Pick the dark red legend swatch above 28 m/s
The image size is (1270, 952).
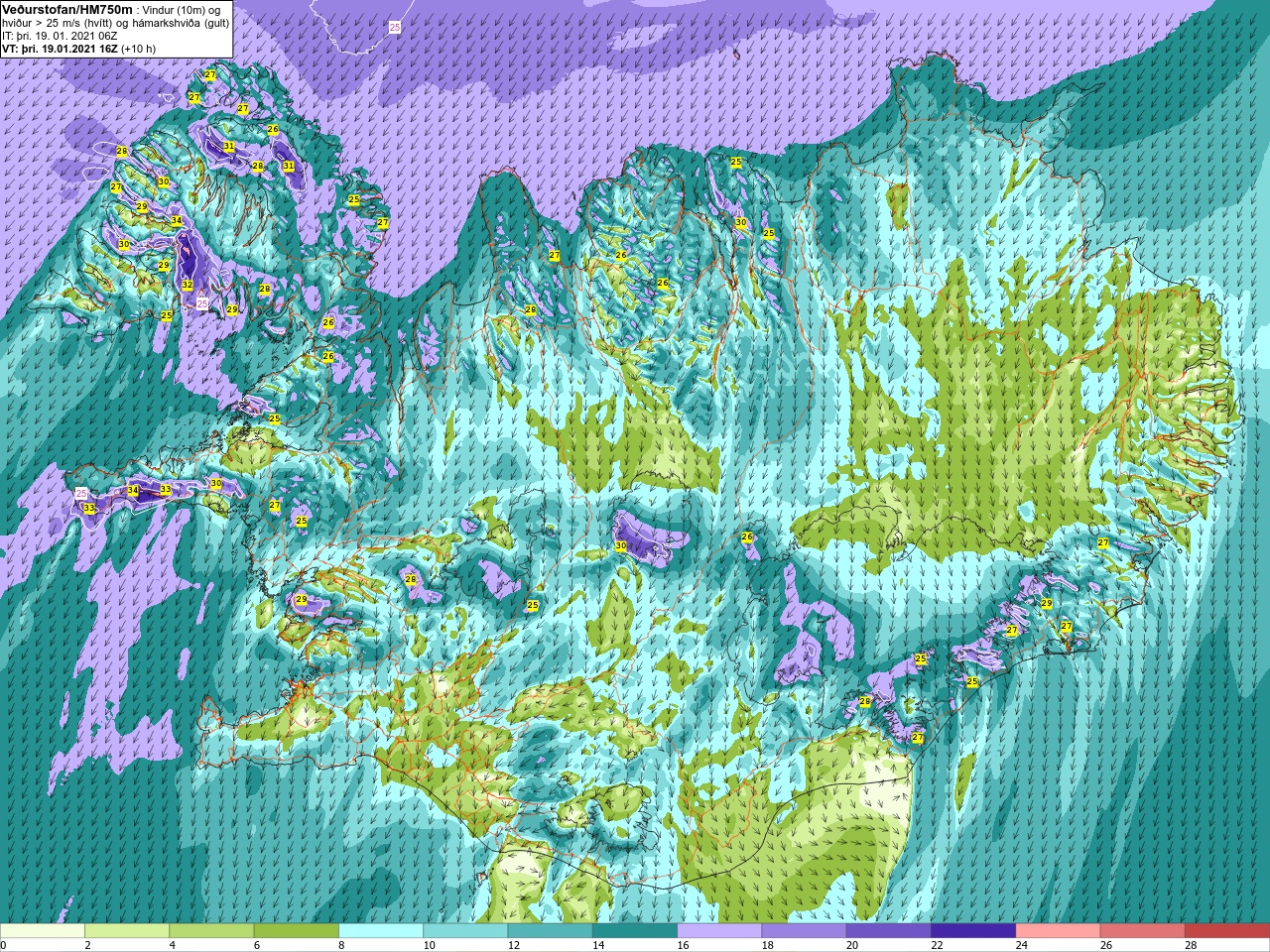click(x=1226, y=931)
